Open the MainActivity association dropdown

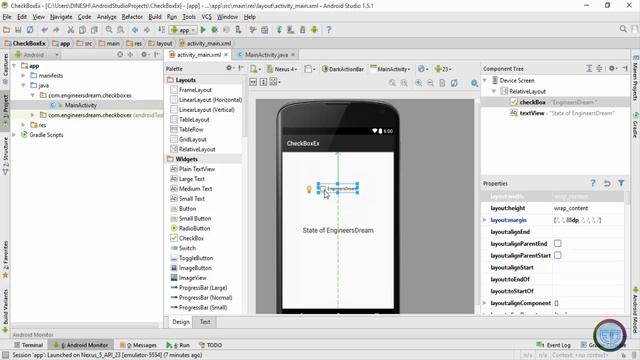coord(390,69)
